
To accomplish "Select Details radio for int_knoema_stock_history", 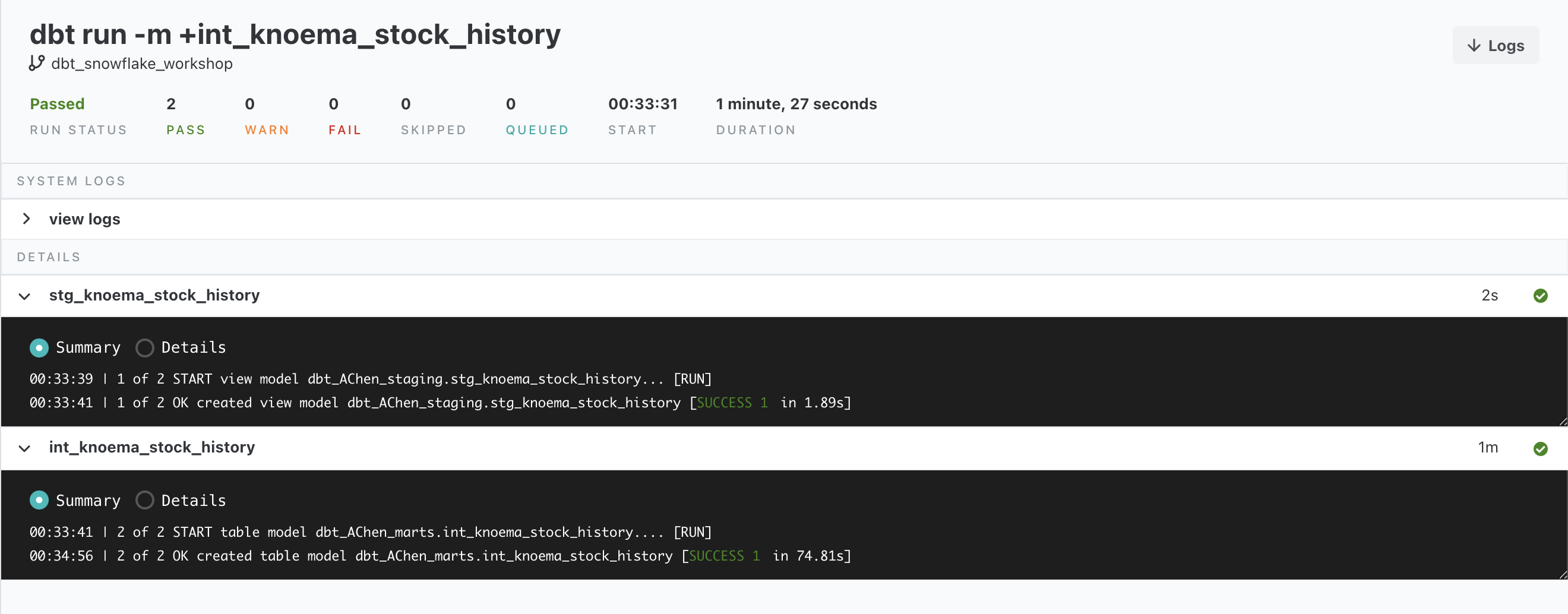I will 144,500.
